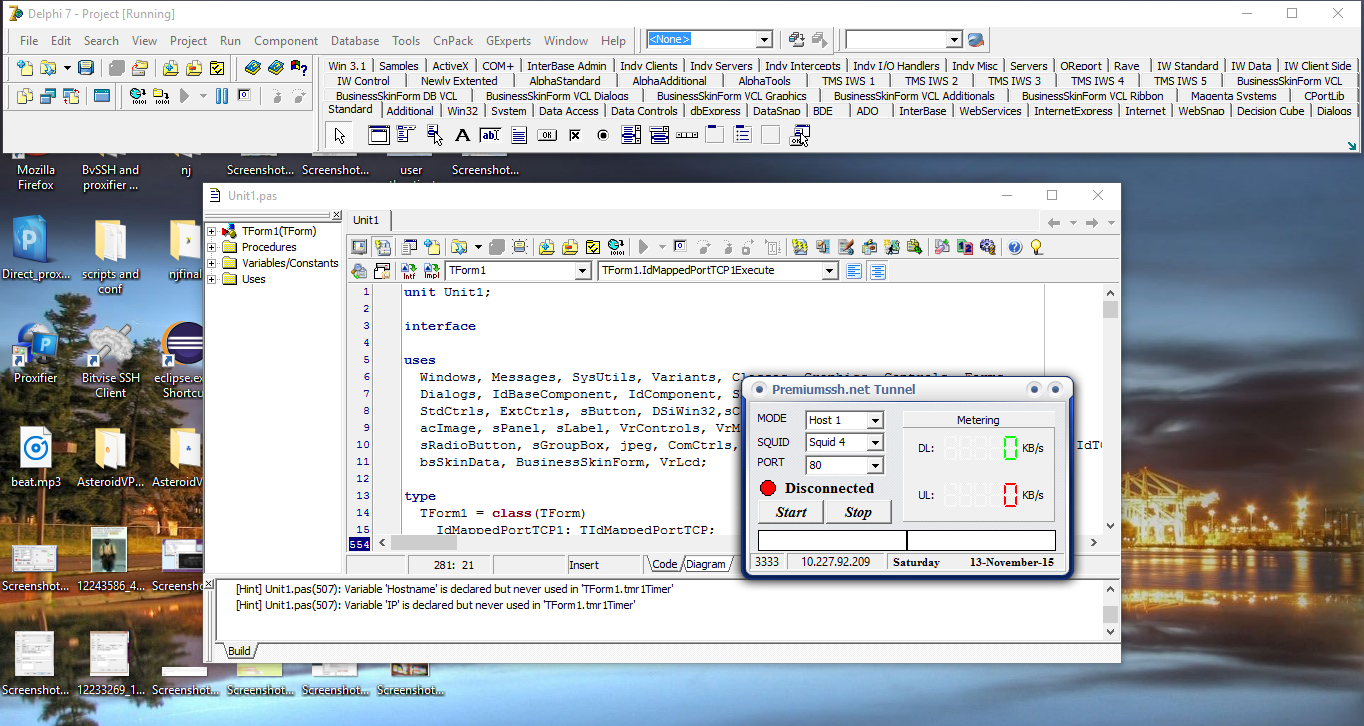The width and height of the screenshot is (1364, 726).
Task: Select the arrow pointer tool in component palette
Action: pos(340,135)
